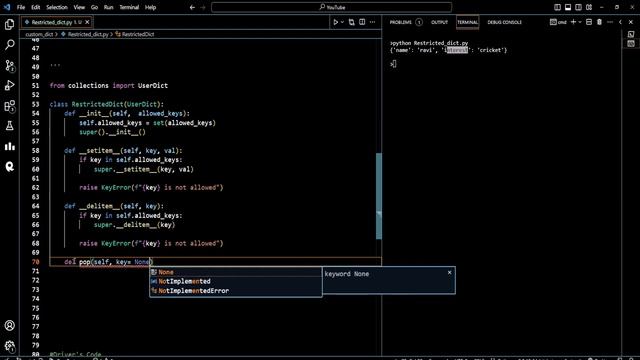
Task: Close the terminal panel
Action: click(631, 22)
